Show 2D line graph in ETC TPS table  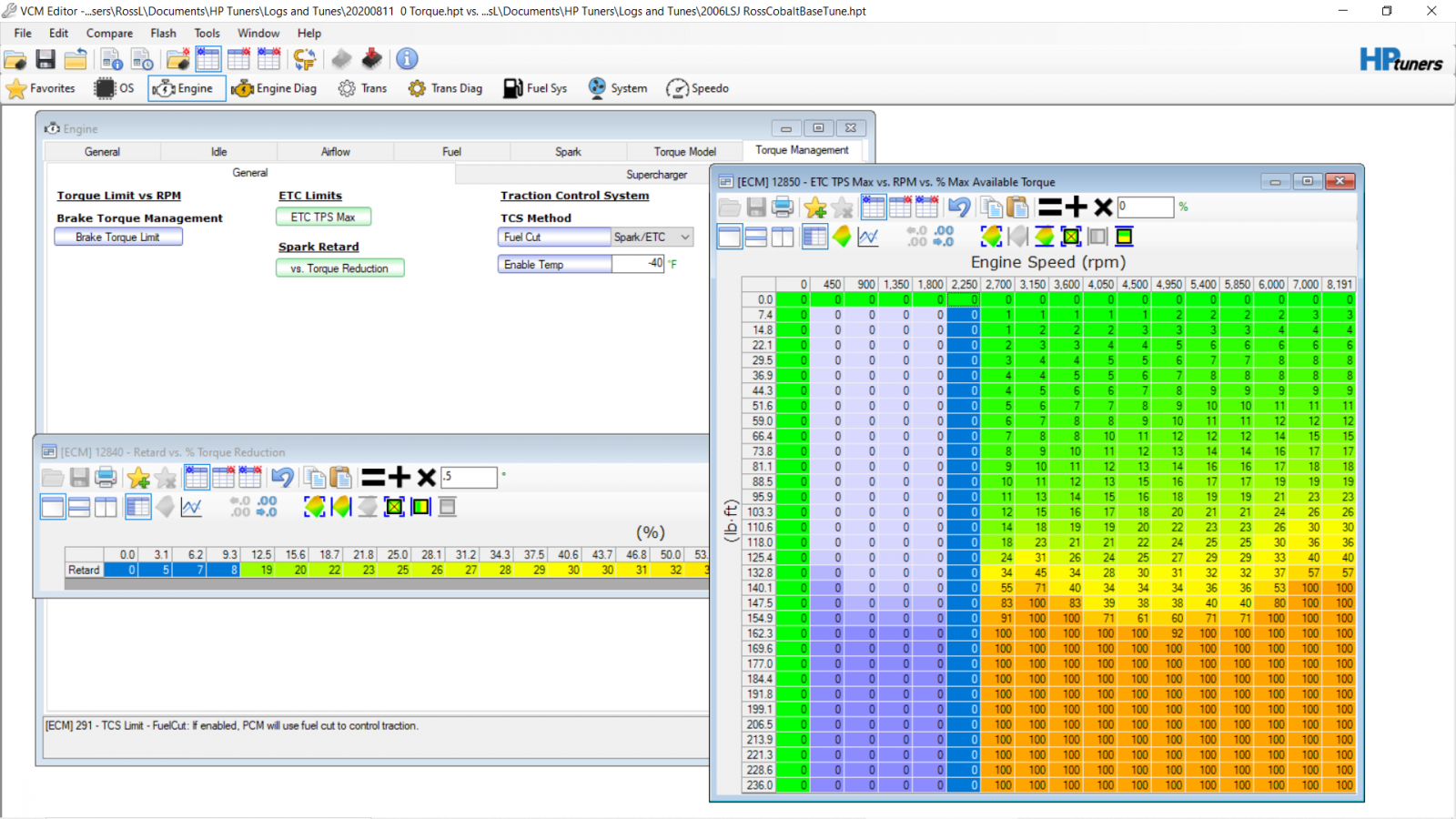point(868,237)
